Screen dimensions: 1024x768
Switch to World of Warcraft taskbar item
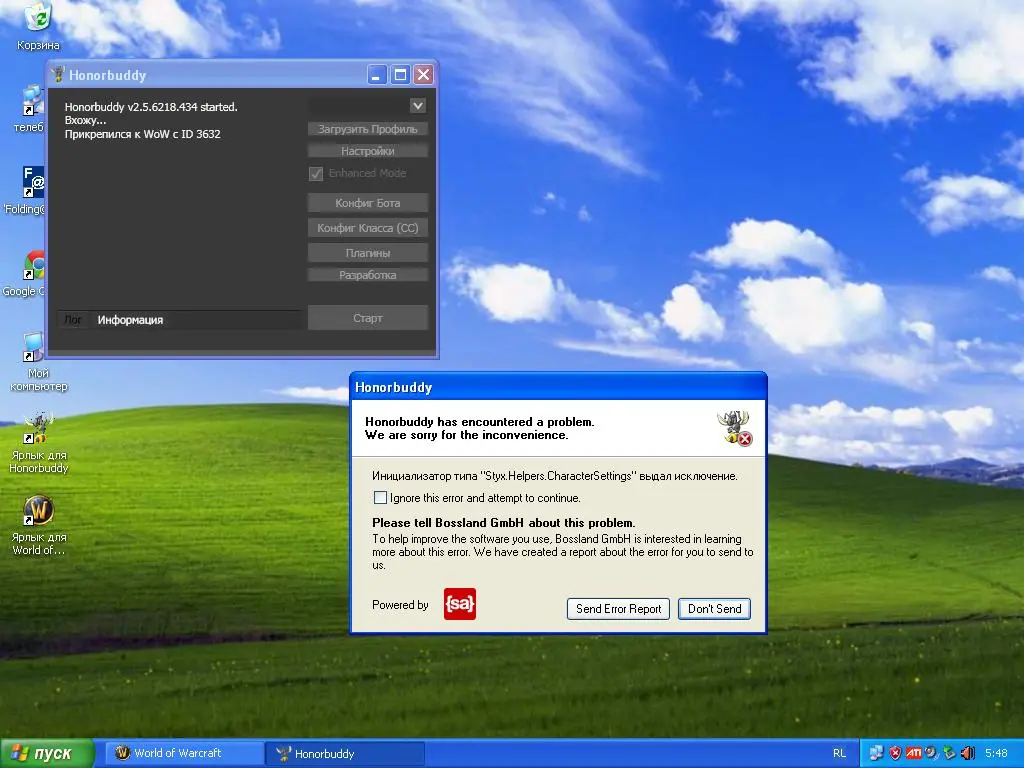[x=178, y=753]
